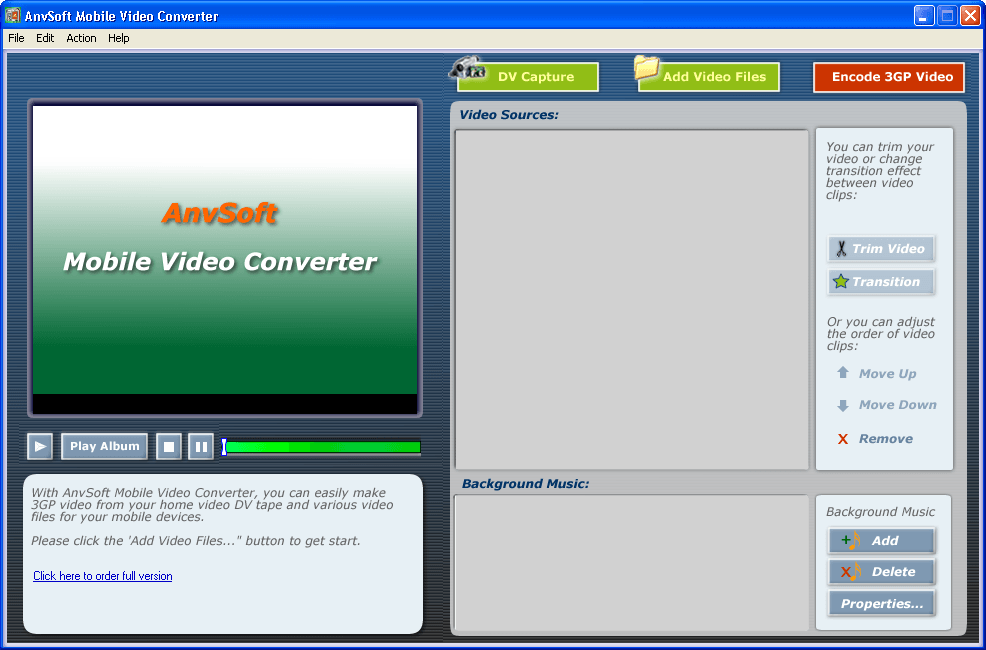Click the down arrow icon beside Move Down

843,405
